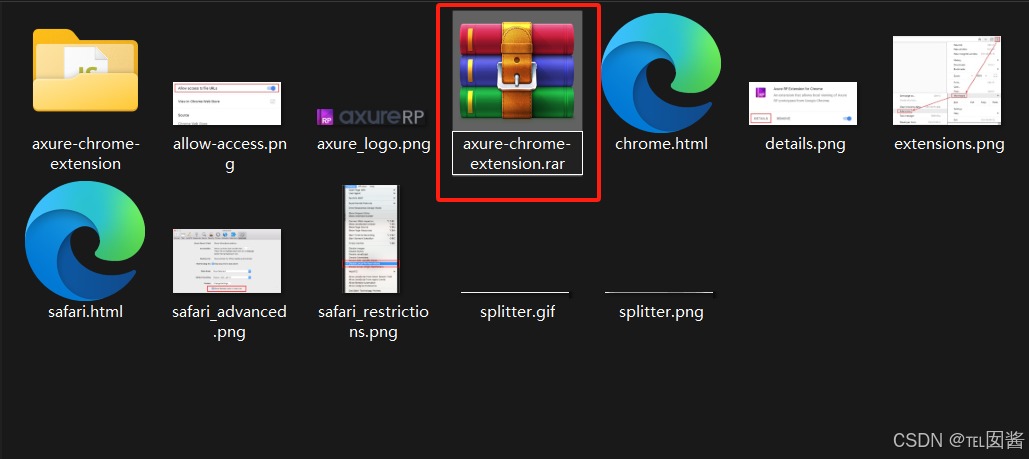
Task: Select the safari_advanced.png thumbnail
Action: coord(227,261)
